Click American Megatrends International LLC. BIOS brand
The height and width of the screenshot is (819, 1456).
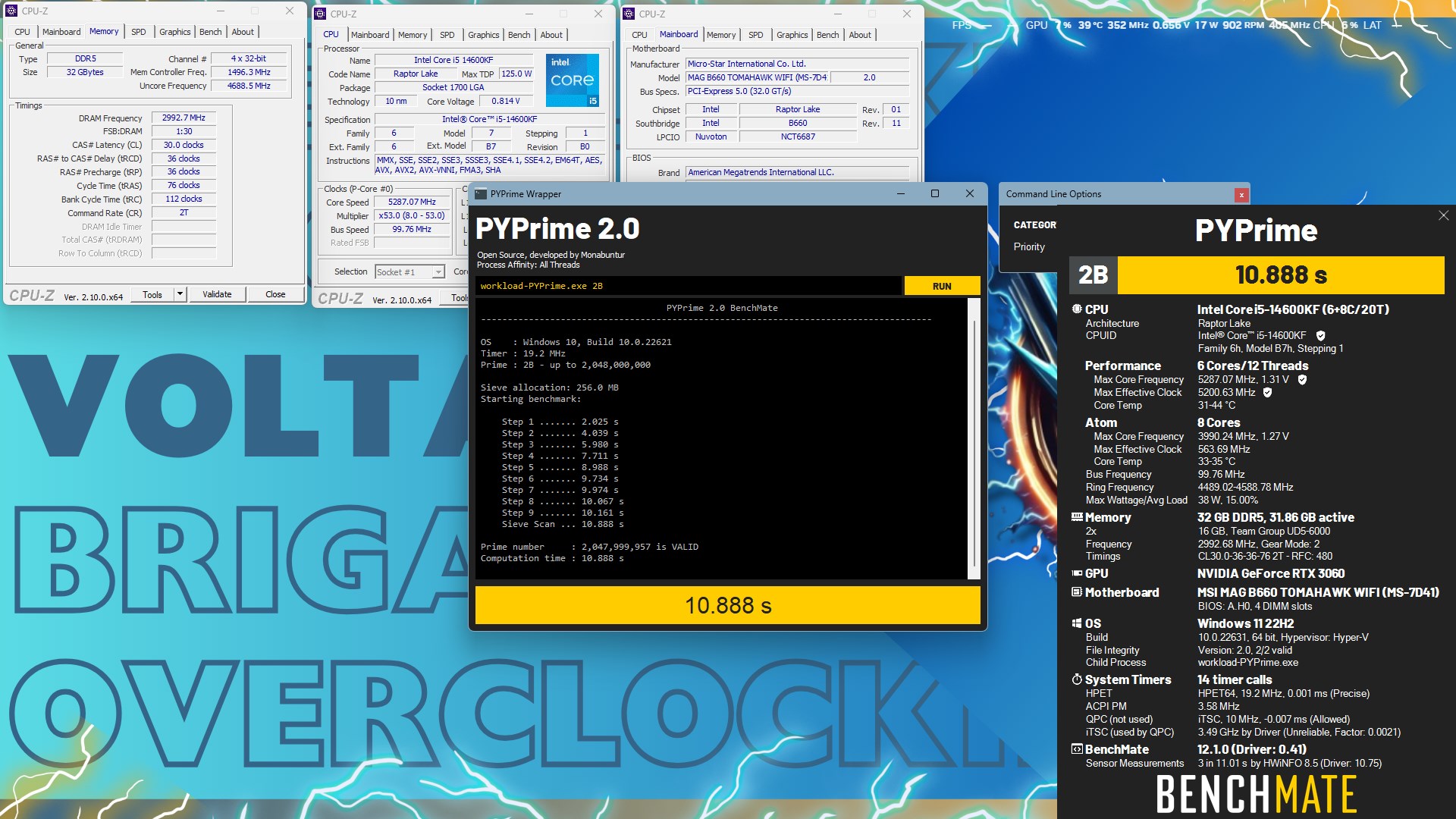tap(798, 172)
